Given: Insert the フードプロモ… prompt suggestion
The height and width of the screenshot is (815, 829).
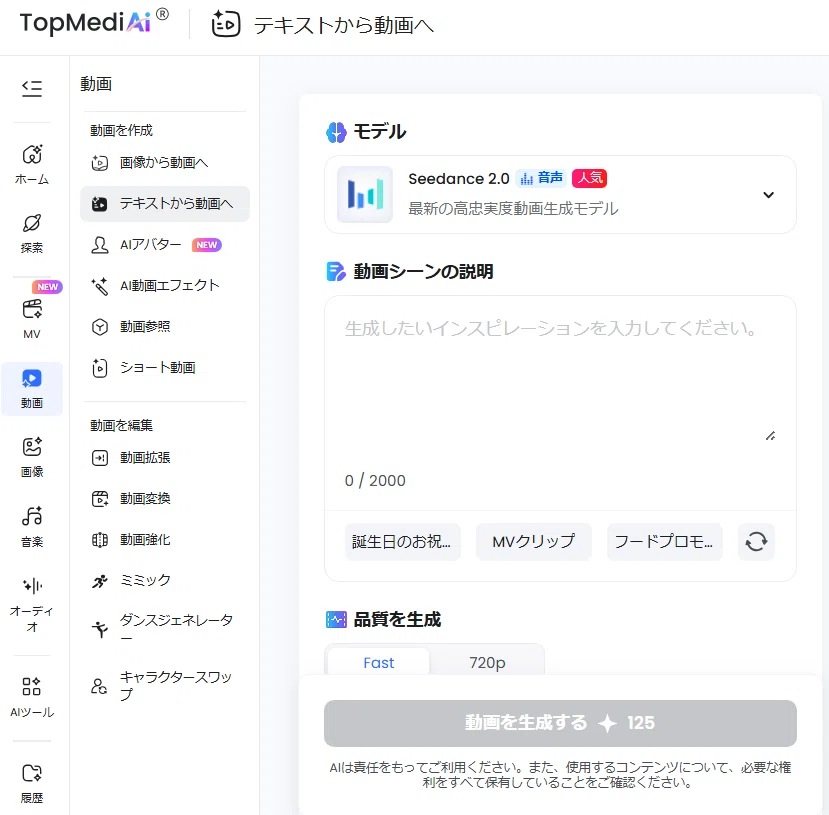Looking at the screenshot, I should coord(665,542).
